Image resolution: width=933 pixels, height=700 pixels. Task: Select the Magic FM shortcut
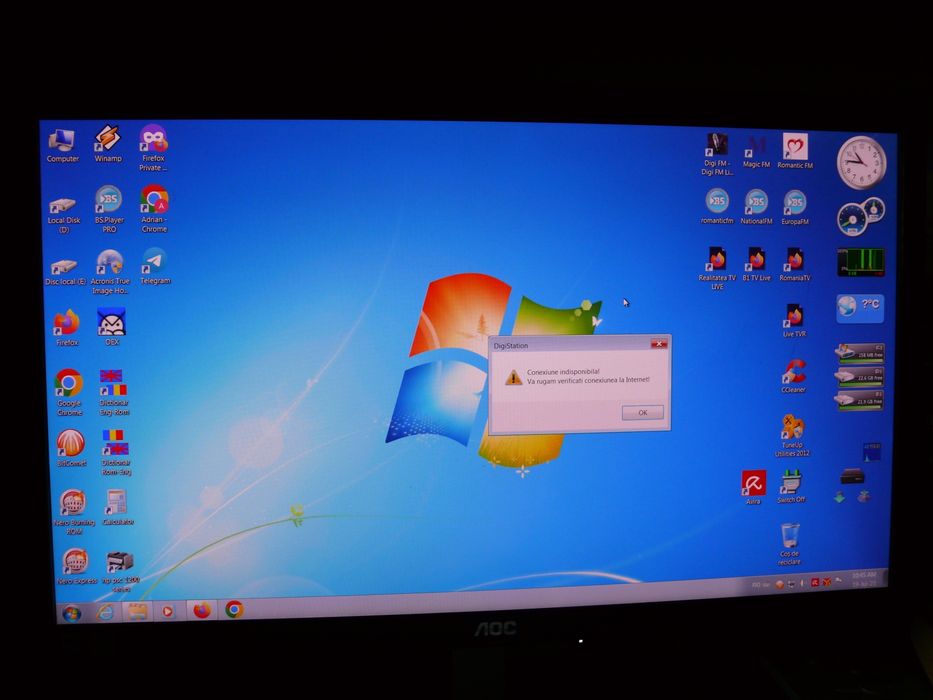tap(756, 152)
